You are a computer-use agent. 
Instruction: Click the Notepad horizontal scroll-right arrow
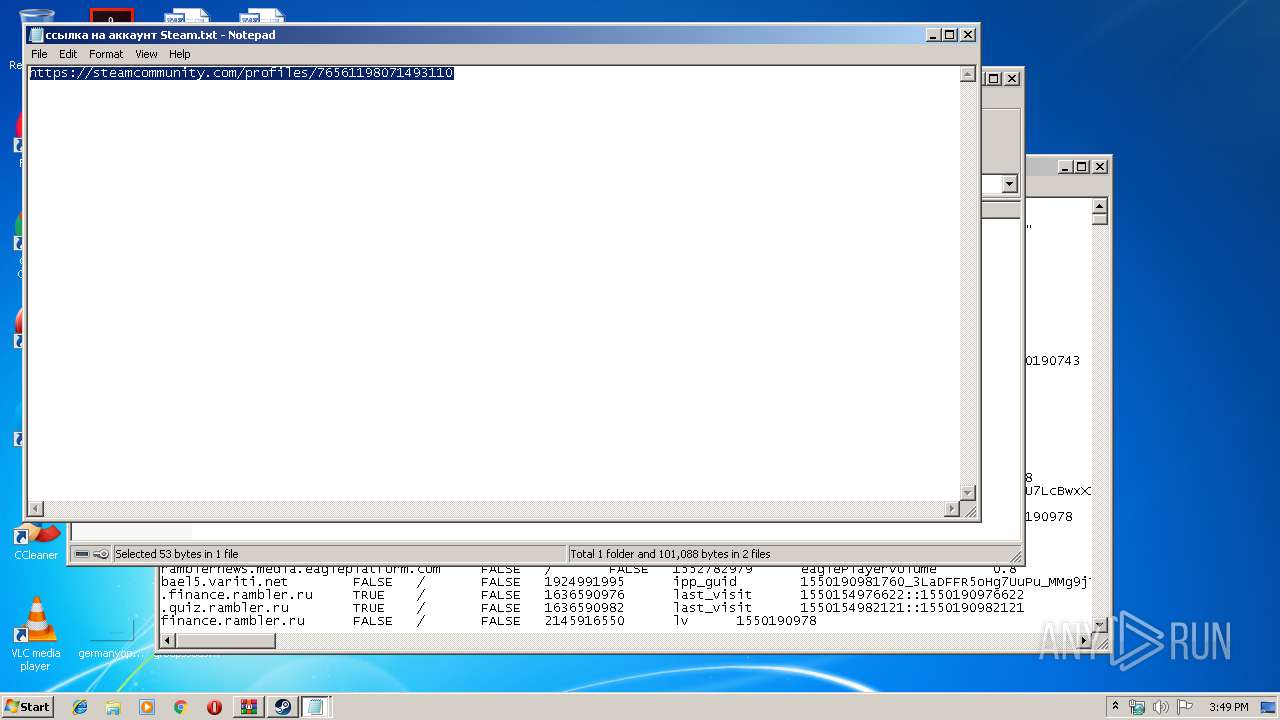pos(951,509)
